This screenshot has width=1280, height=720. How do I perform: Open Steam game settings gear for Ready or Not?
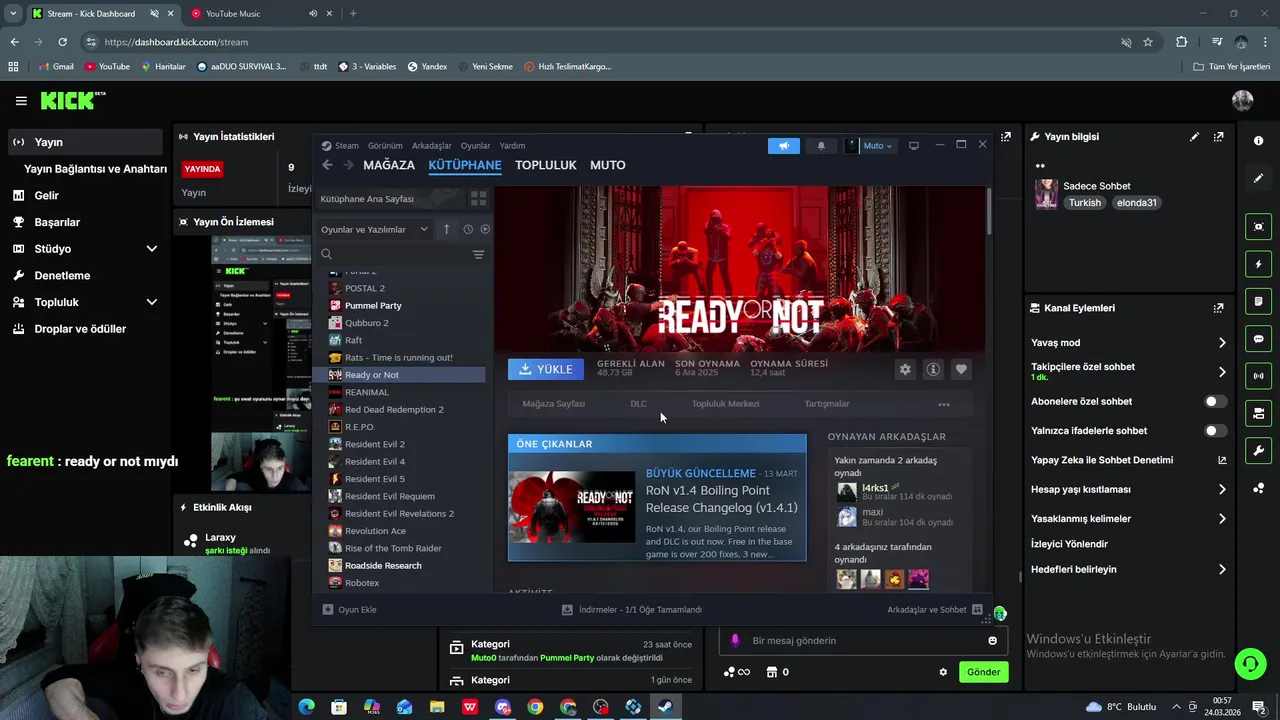(905, 369)
